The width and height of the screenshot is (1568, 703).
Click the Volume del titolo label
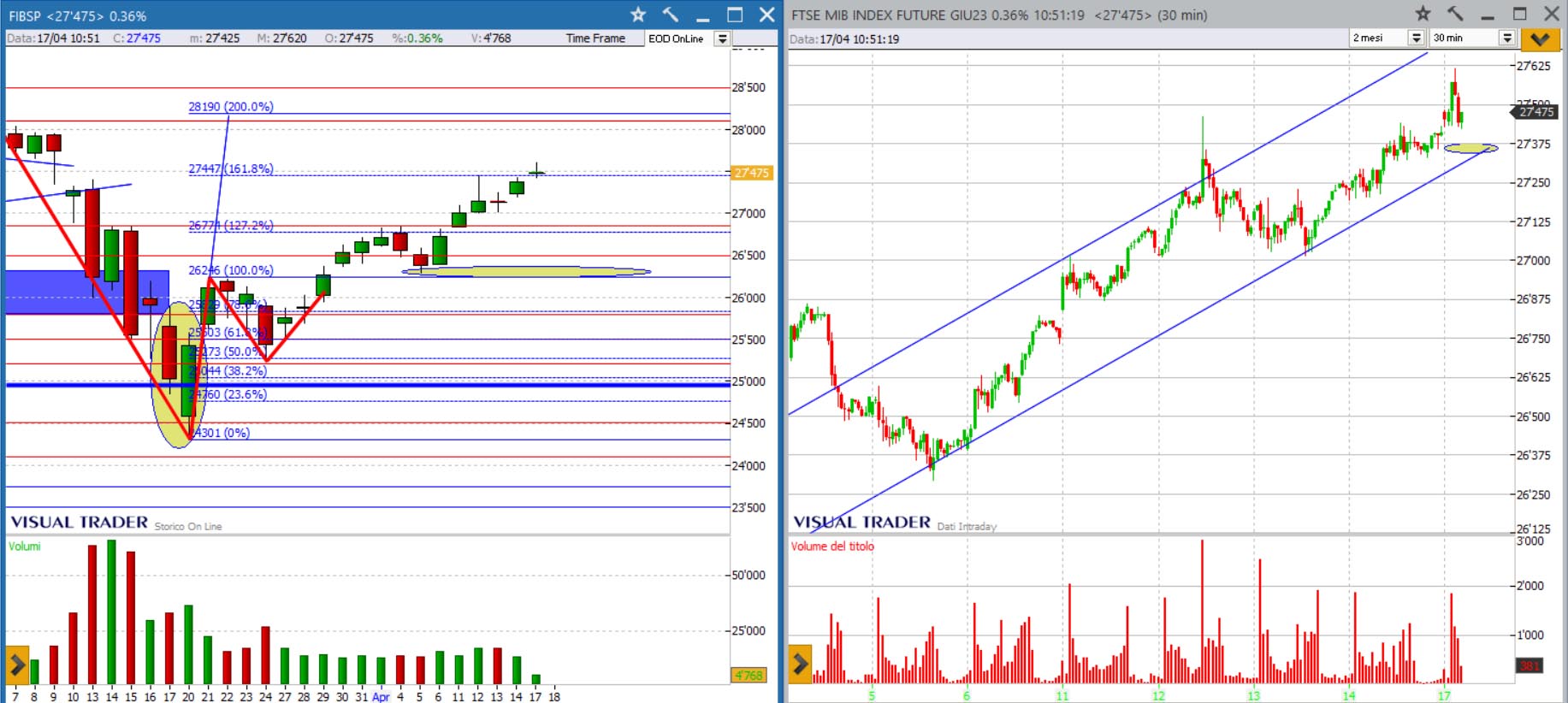tap(832, 546)
